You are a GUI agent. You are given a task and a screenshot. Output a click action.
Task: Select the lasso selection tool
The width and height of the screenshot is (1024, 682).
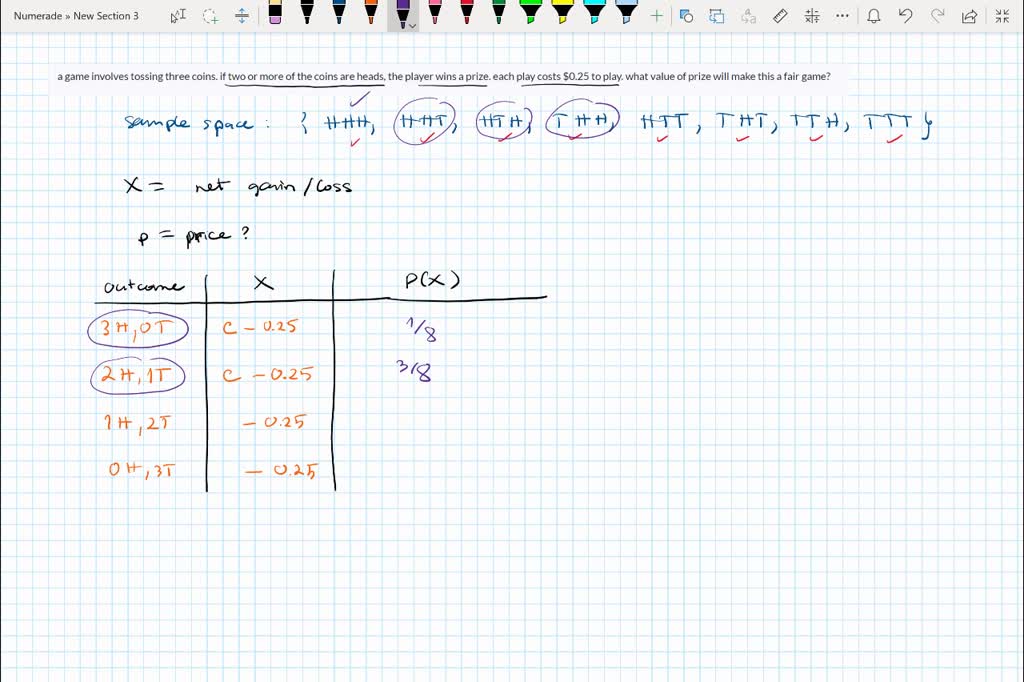coord(209,15)
